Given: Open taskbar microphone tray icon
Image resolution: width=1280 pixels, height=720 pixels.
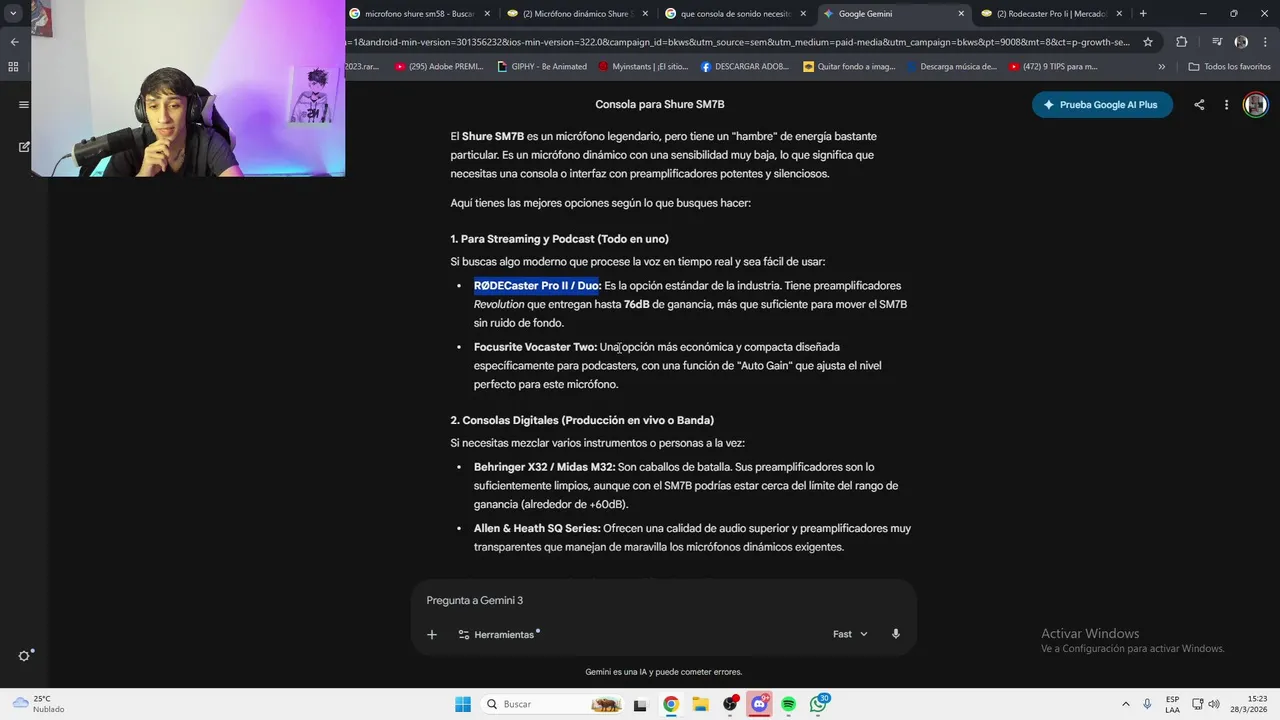Looking at the screenshot, I should [1147, 704].
